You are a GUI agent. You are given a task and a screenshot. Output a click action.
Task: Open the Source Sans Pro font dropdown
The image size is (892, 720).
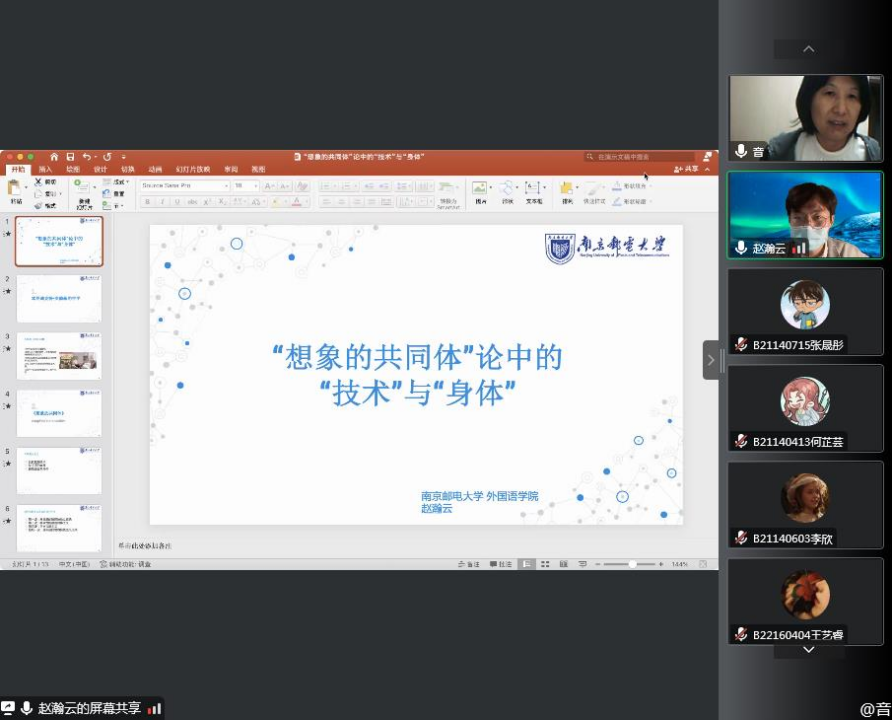[185, 185]
